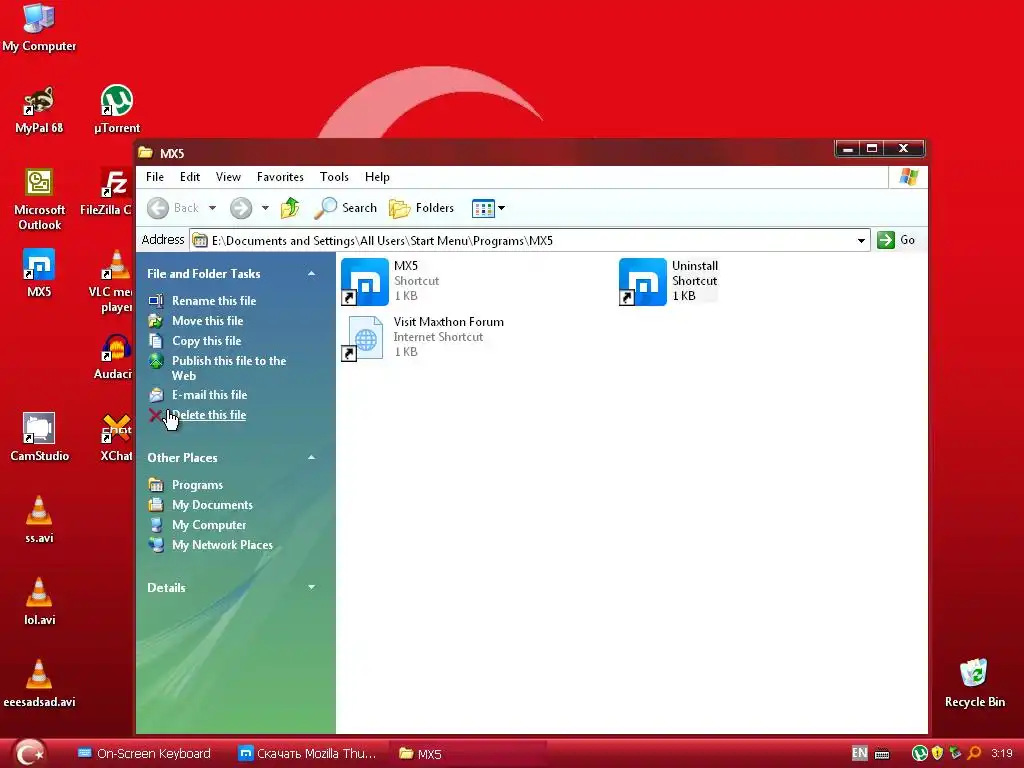Viewport: 1024px width, 768px height.
Task: Click Delete this file task
Action: [x=209, y=415]
